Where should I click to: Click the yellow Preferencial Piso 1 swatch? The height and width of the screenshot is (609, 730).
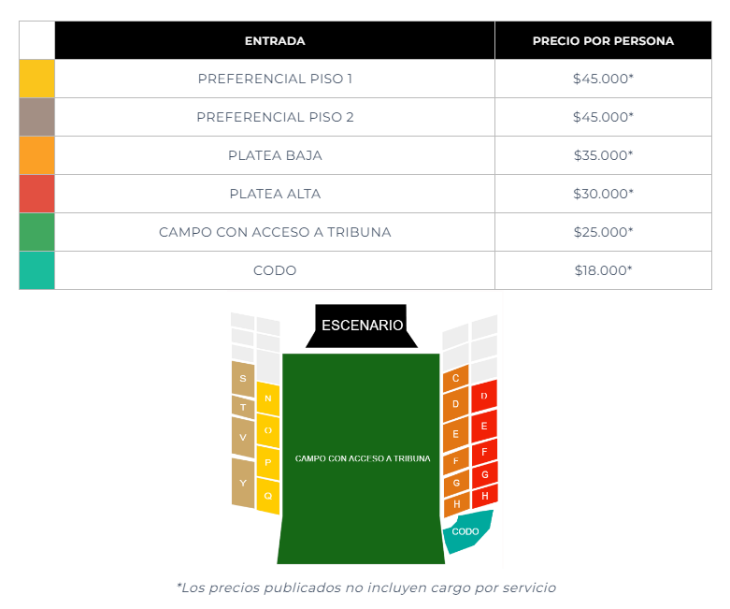pyautogui.click(x=37, y=79)
